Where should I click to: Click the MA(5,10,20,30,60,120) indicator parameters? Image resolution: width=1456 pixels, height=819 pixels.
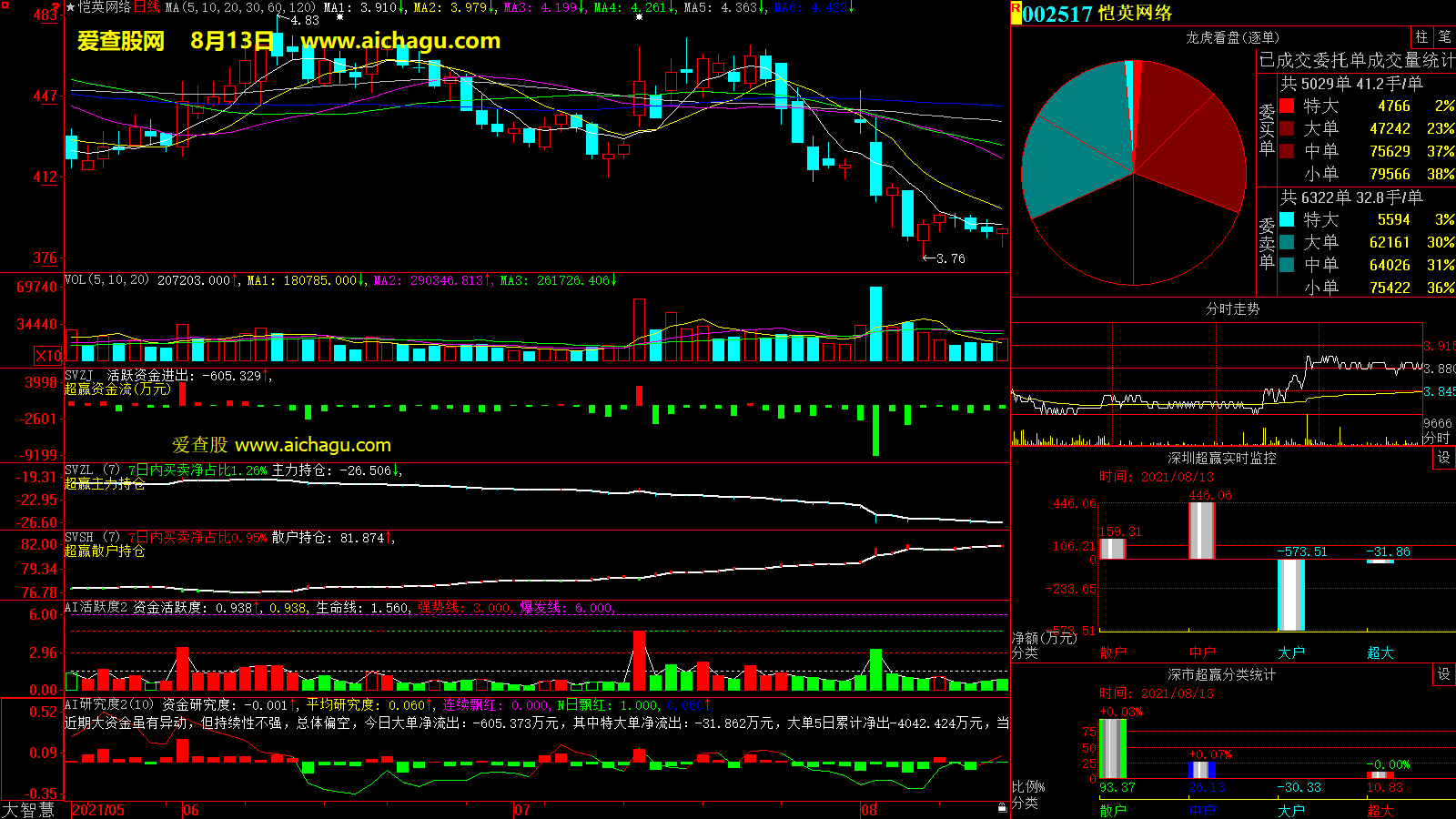click(240, 7)
